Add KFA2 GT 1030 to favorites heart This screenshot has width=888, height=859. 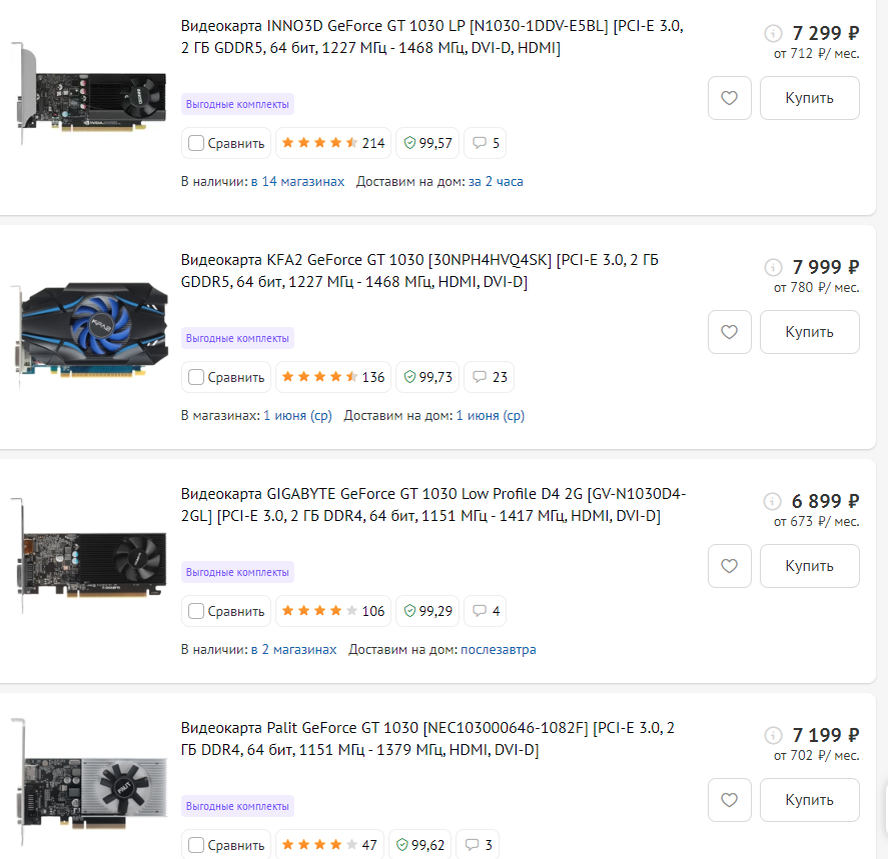[729, 332]
